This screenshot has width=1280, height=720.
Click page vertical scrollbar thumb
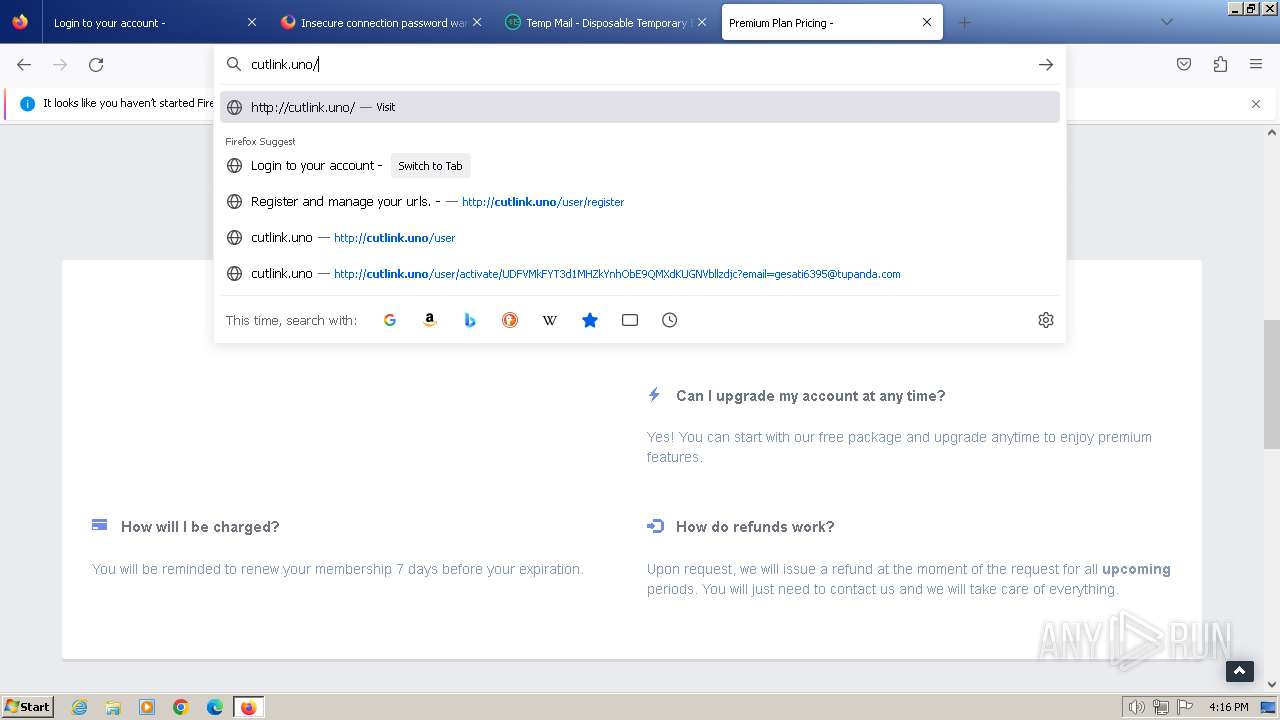pyautogui.click(x=1272, y=385)
